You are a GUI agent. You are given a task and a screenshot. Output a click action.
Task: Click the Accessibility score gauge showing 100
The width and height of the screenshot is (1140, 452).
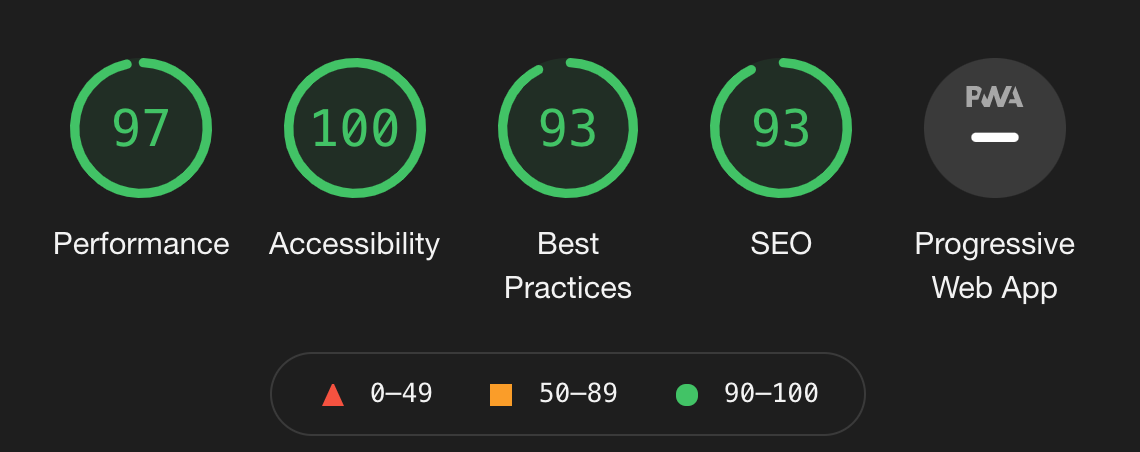pyautogui.click(x=355, y=128)
